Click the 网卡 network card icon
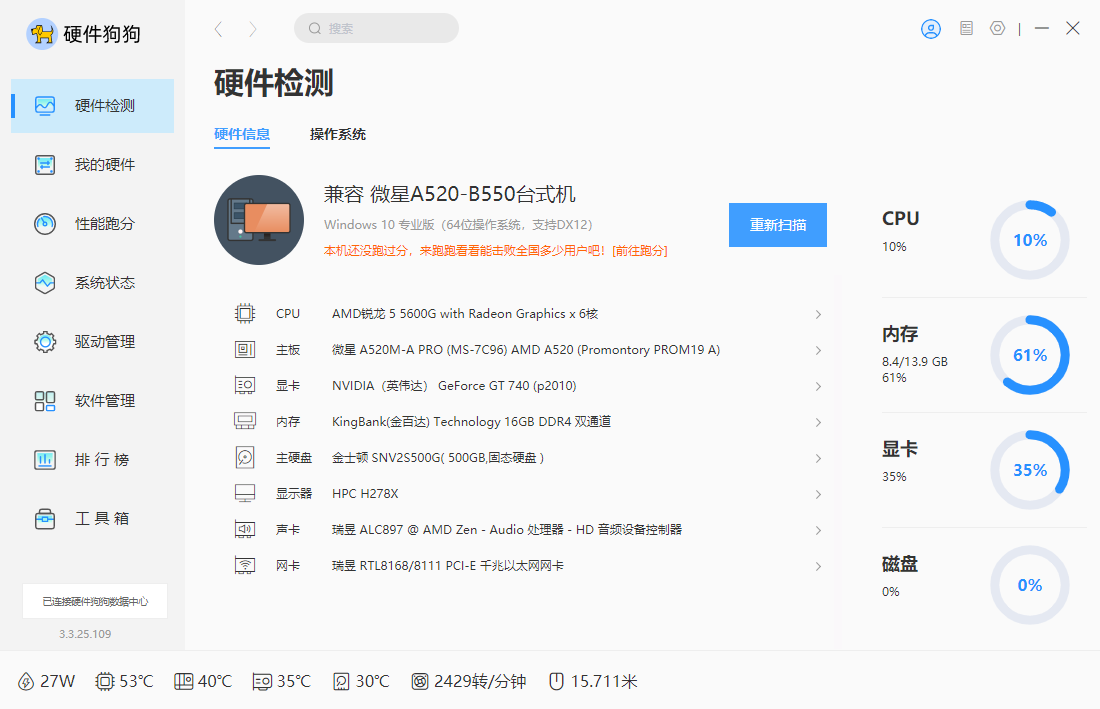The image size is (1100, 709). click(x=245, y=565)
